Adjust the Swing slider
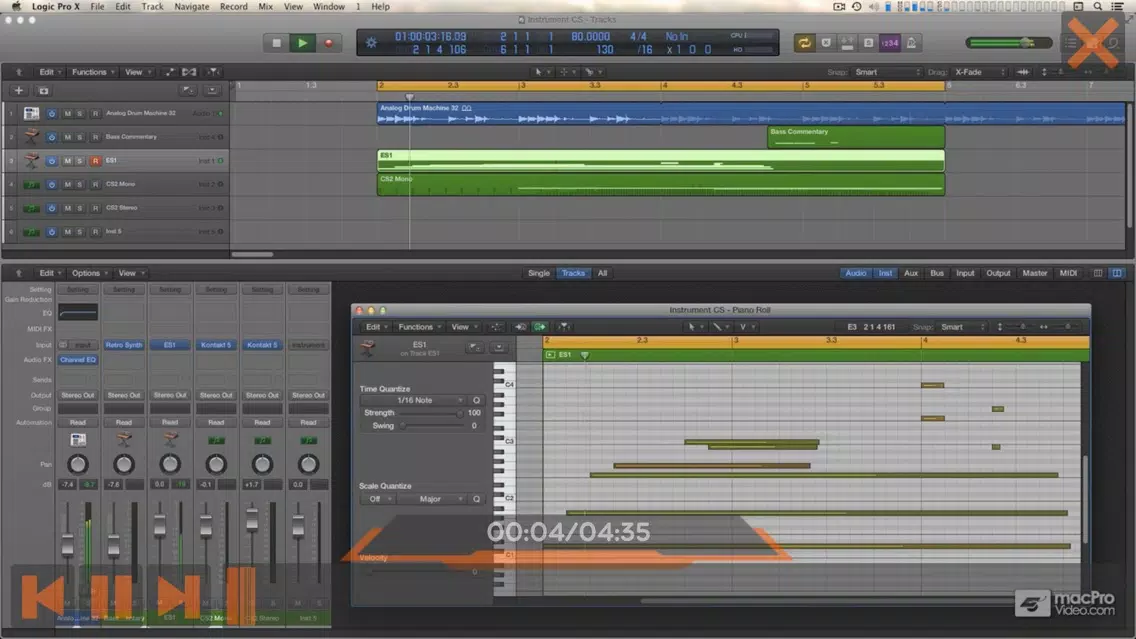Screen dimensions: 1136x639 click(431, 426)
